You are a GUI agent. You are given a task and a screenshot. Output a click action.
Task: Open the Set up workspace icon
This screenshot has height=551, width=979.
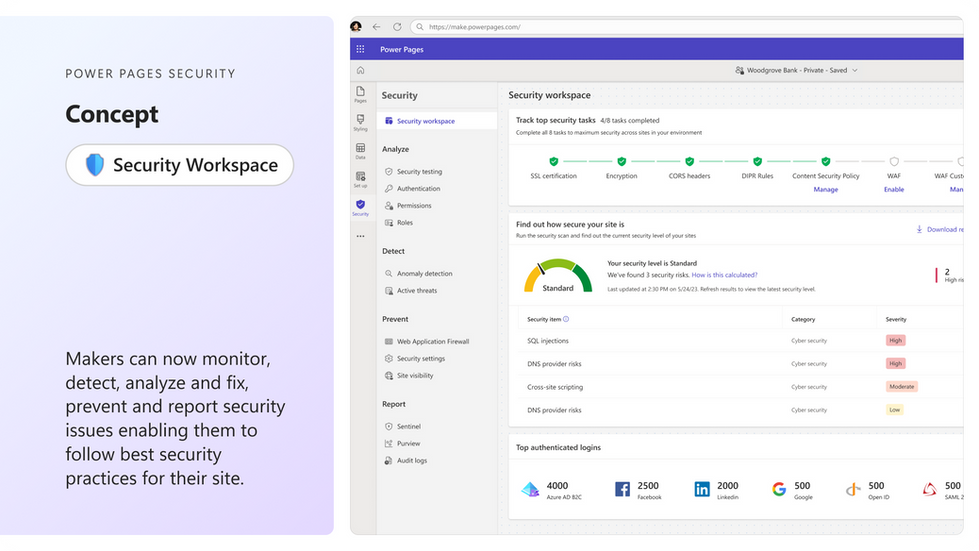360,179
